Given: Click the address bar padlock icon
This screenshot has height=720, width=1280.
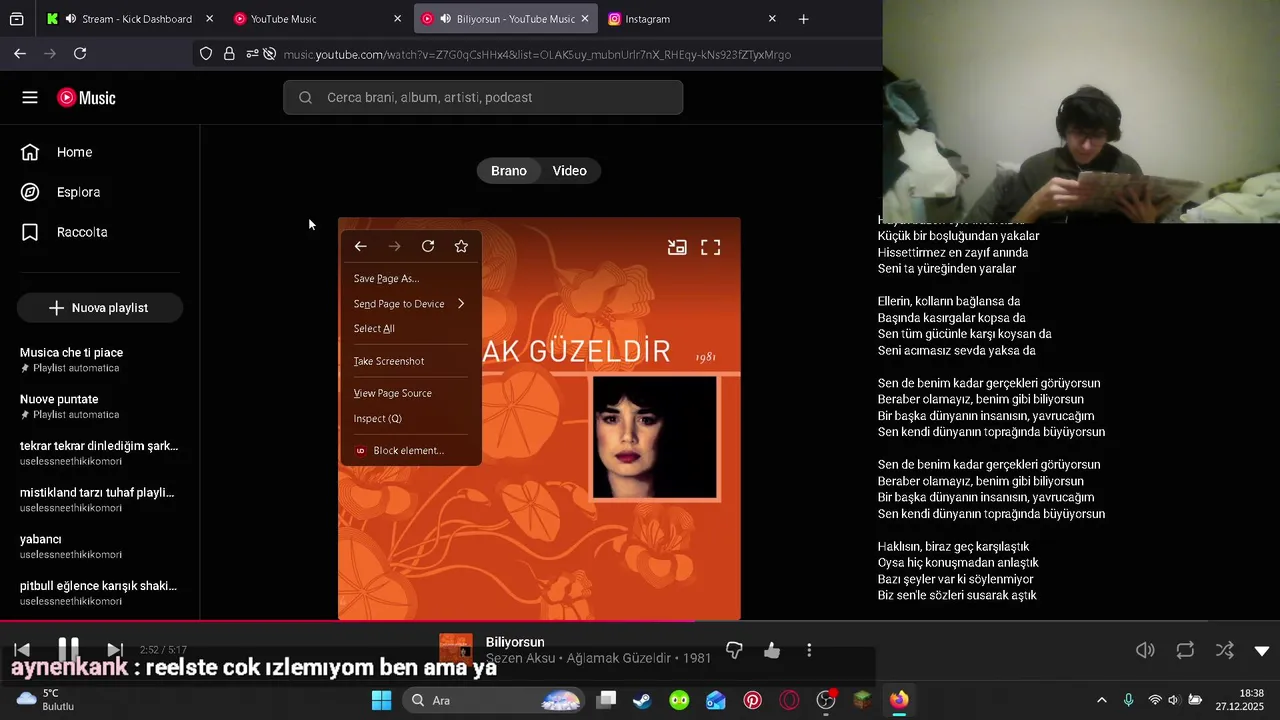Looking at the screenshot, I should pos(229,54).
